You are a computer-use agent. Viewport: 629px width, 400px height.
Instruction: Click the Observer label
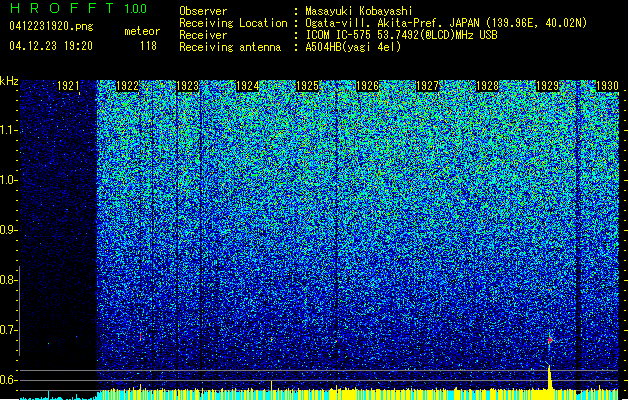pyautogui.click(x=203, y=11)
